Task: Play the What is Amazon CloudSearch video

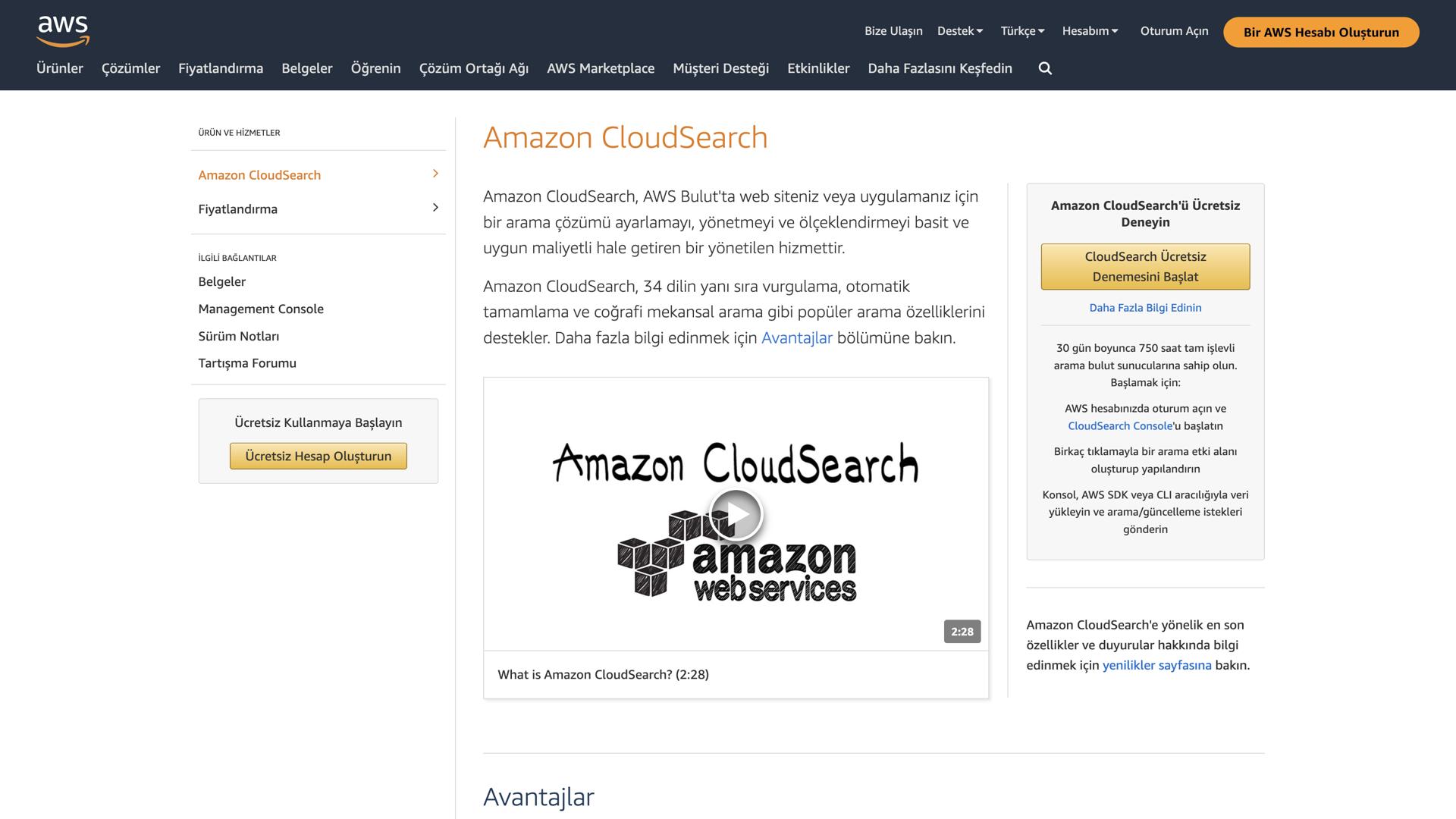Action: click(735, 513)
